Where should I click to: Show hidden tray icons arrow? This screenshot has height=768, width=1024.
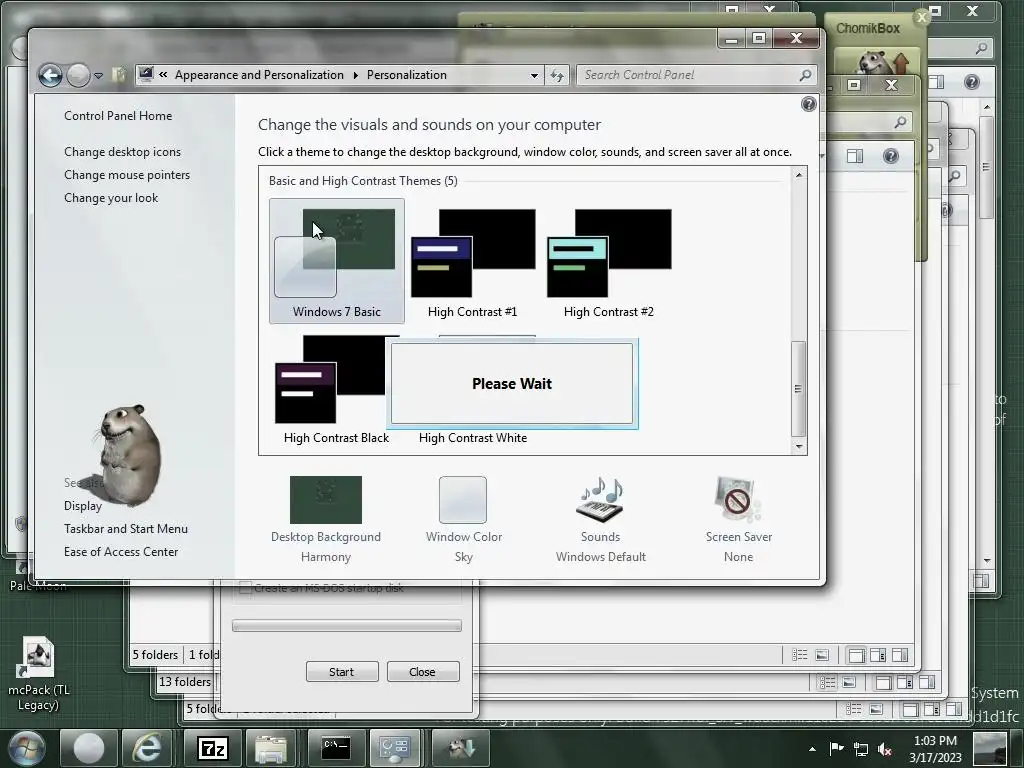pyautogui.click(x=812, y=749)
